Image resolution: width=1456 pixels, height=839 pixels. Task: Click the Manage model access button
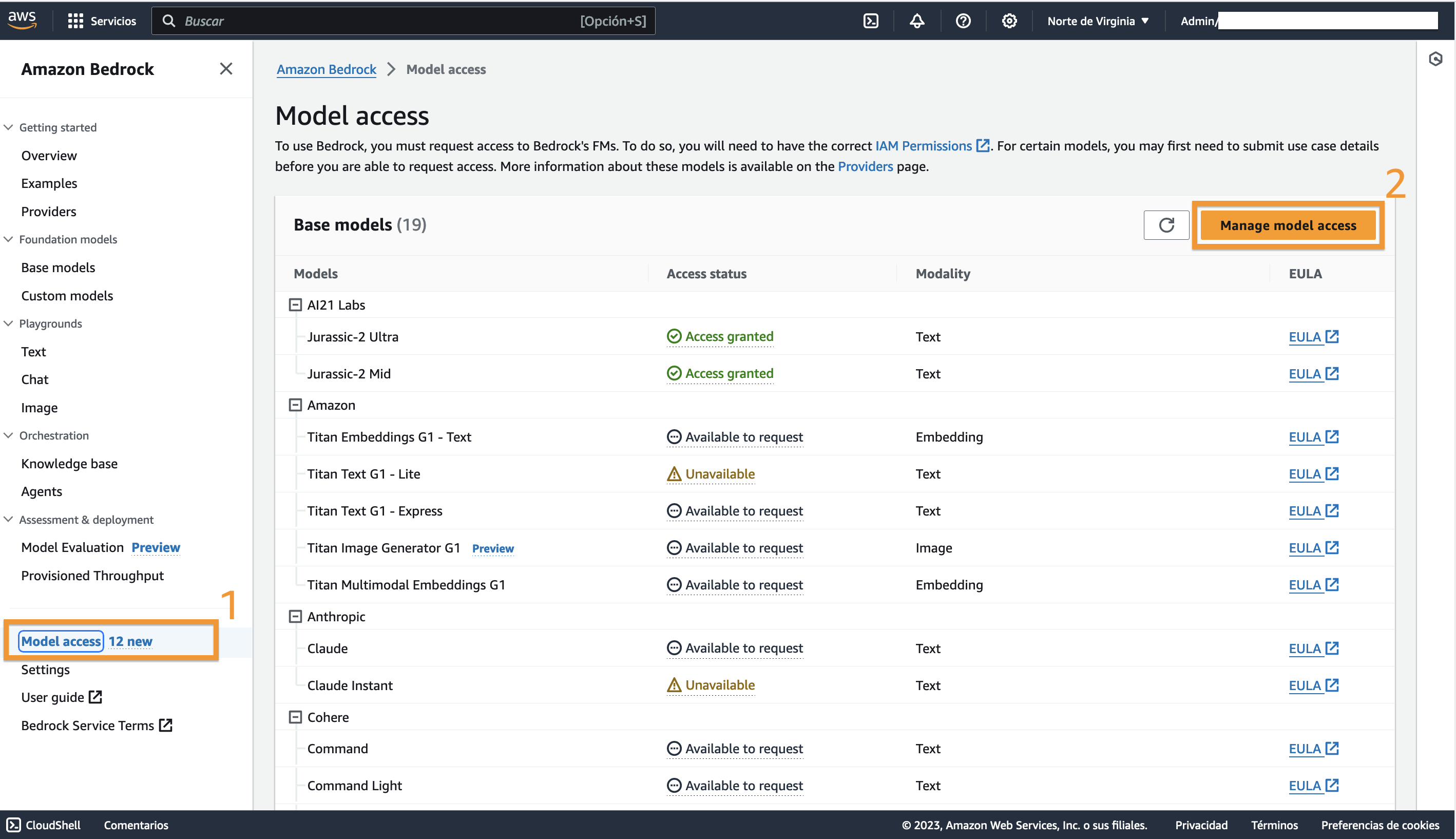click(x=1288, y=225)
